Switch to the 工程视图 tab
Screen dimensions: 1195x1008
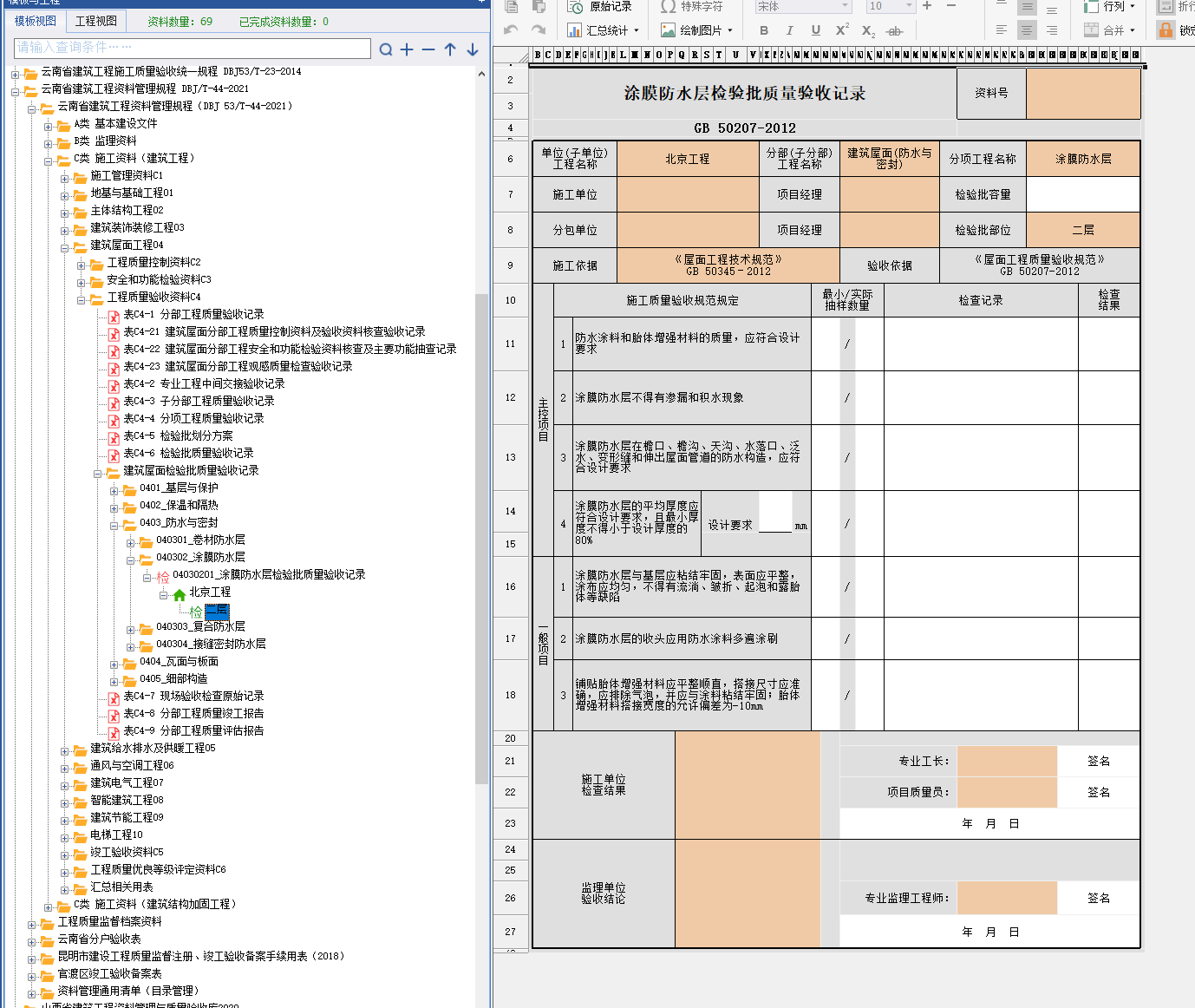click(x=95, y=21)
